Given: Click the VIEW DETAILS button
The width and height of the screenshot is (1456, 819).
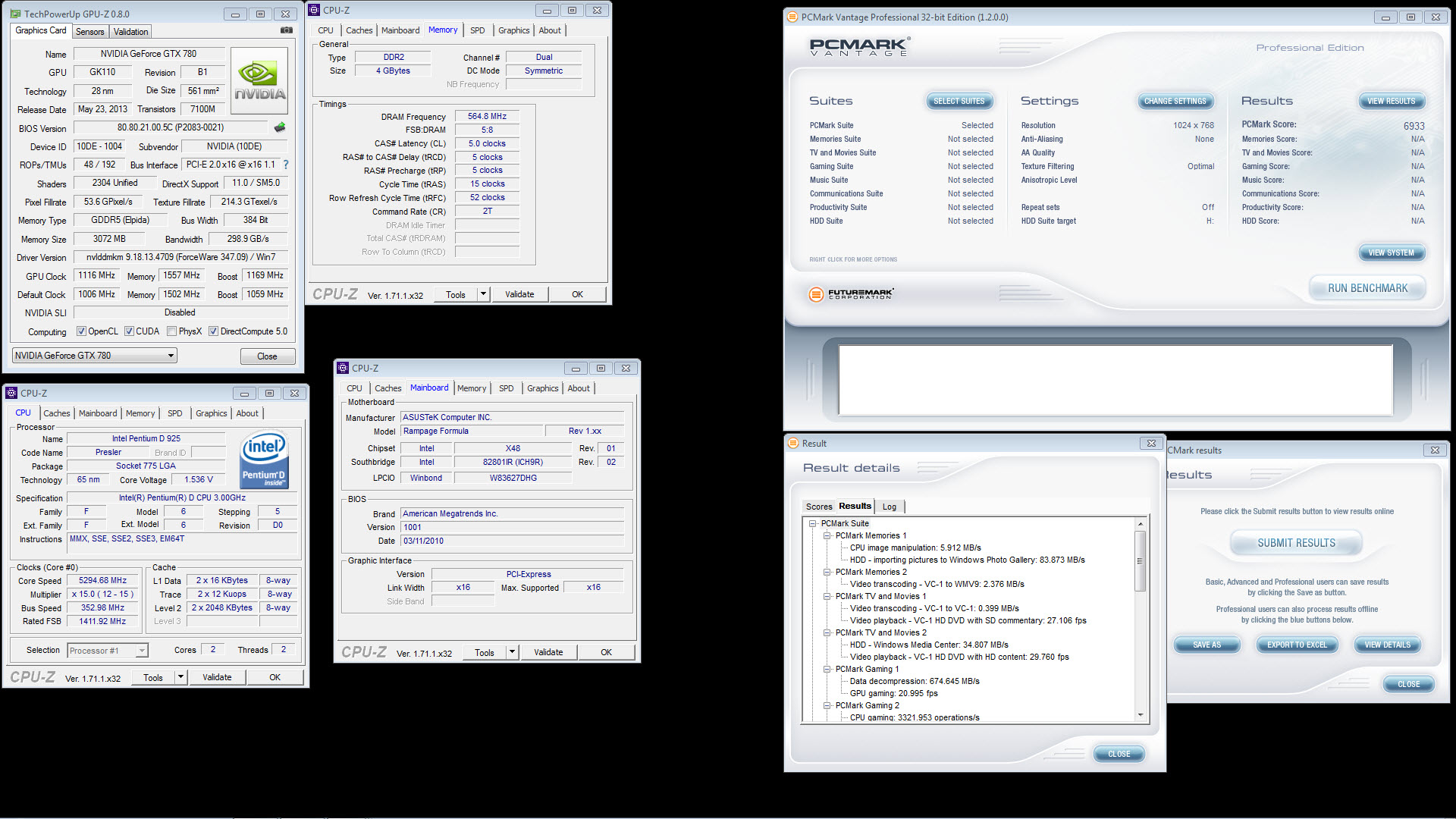Looking at the screenshot, I should point(1387,645).
